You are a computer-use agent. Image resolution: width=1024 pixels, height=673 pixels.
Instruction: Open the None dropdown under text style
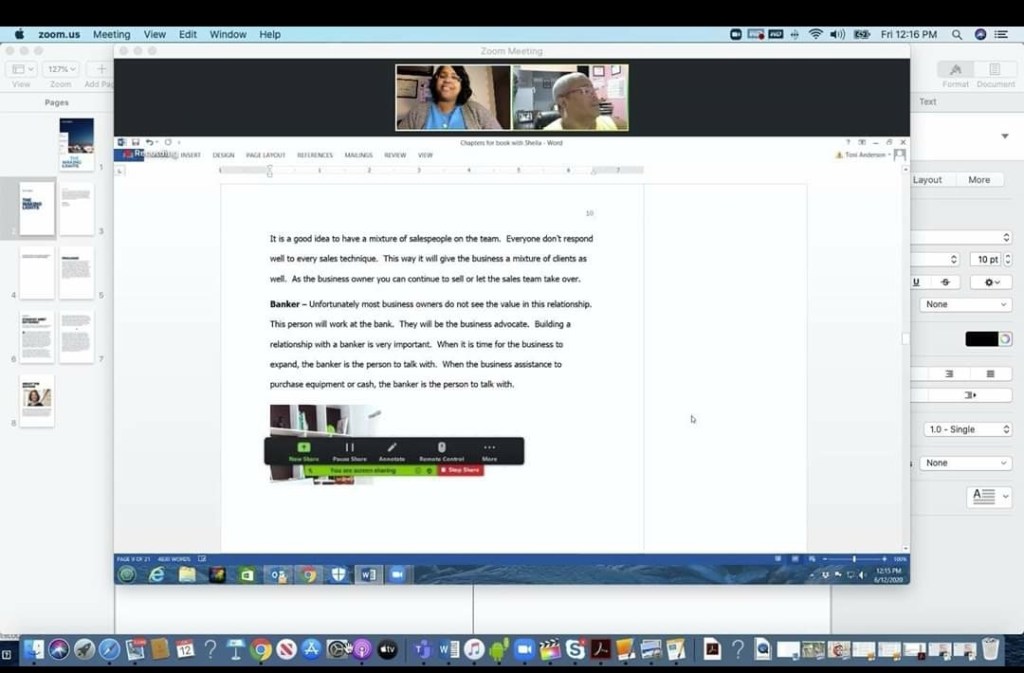967,304
